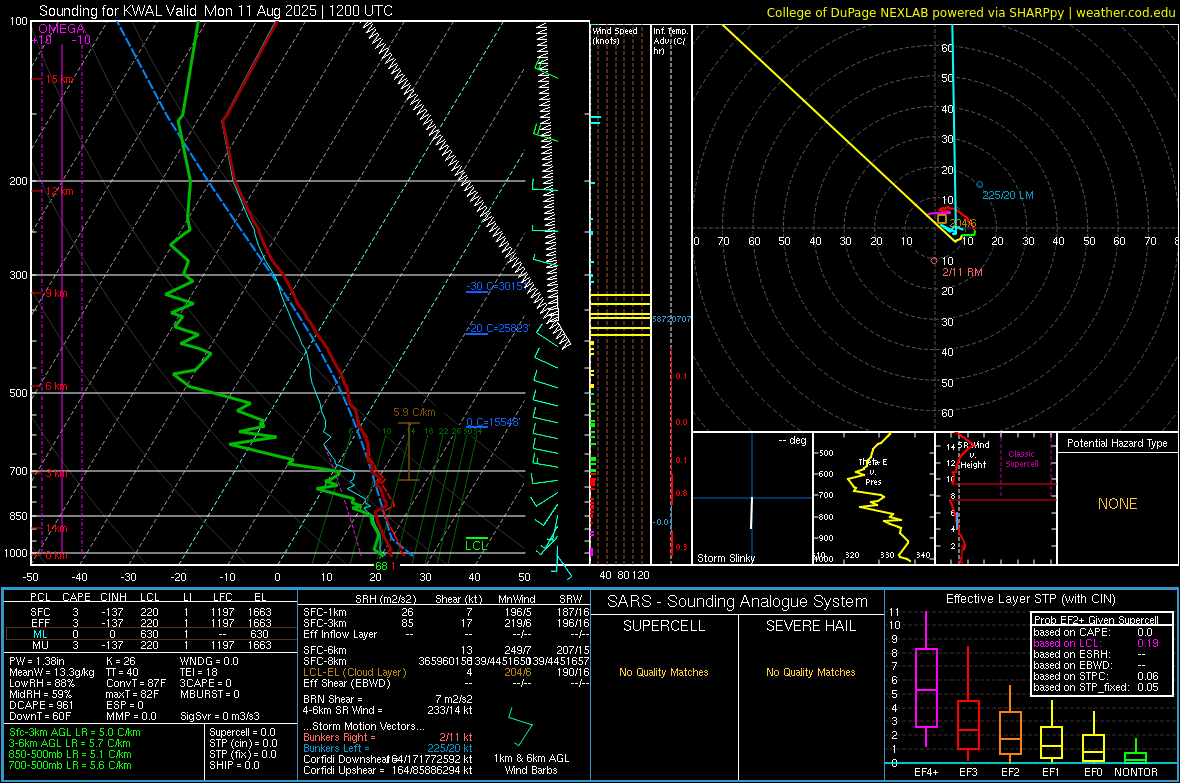The height and width of the screenshot is (783, 1180).
Task: Click the 2/11 RM hodograph label
Action: [963, 272]
